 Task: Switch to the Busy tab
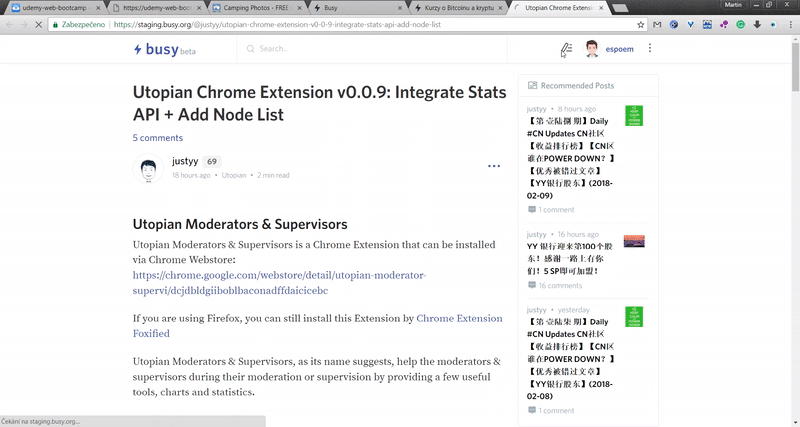(x=357, y=8)
